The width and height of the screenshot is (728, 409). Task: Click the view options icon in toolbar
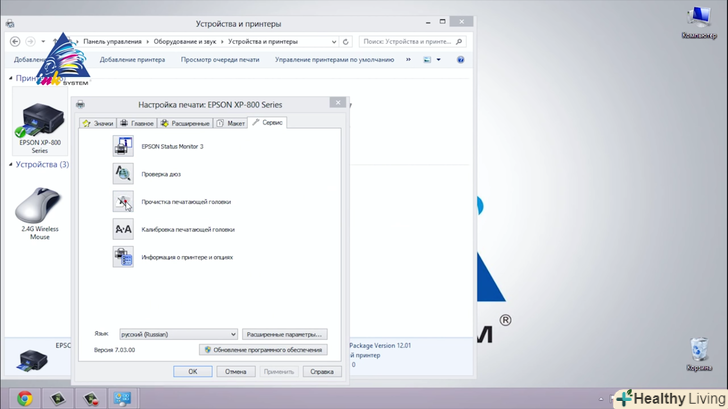427,59
